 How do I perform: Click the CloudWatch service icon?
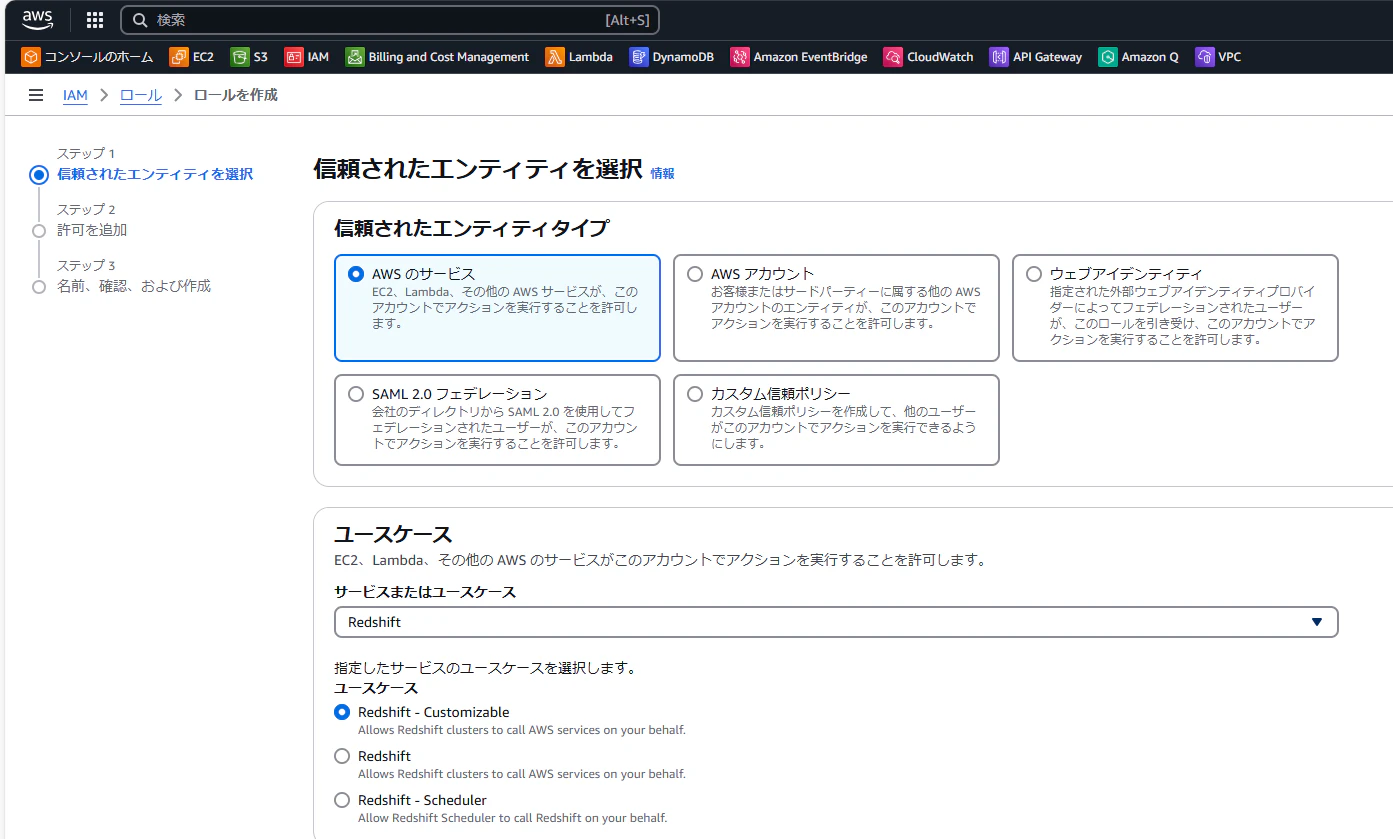893,57
